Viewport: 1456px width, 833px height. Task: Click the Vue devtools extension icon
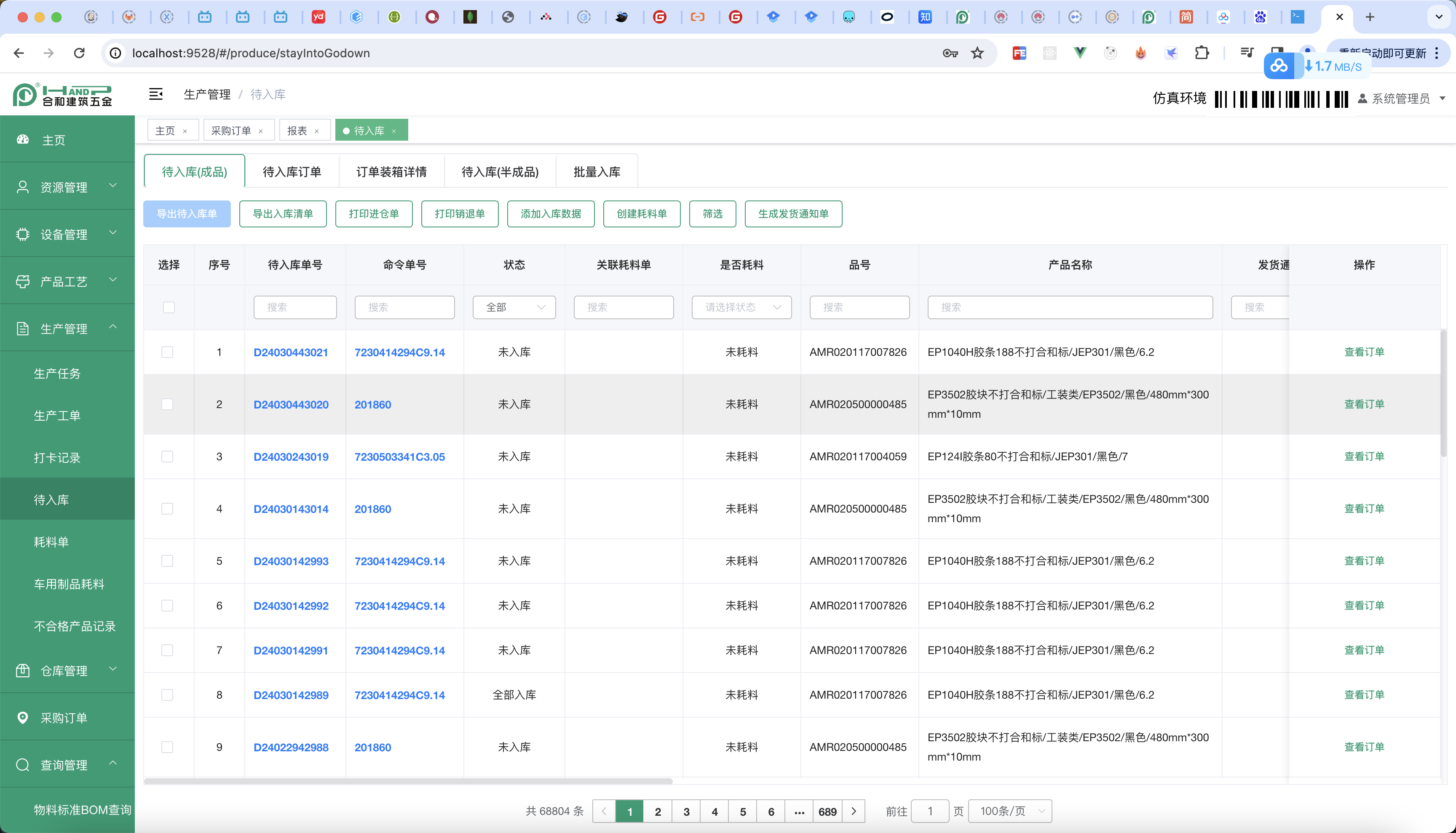pyautogui.click(x=1080, y=53)
